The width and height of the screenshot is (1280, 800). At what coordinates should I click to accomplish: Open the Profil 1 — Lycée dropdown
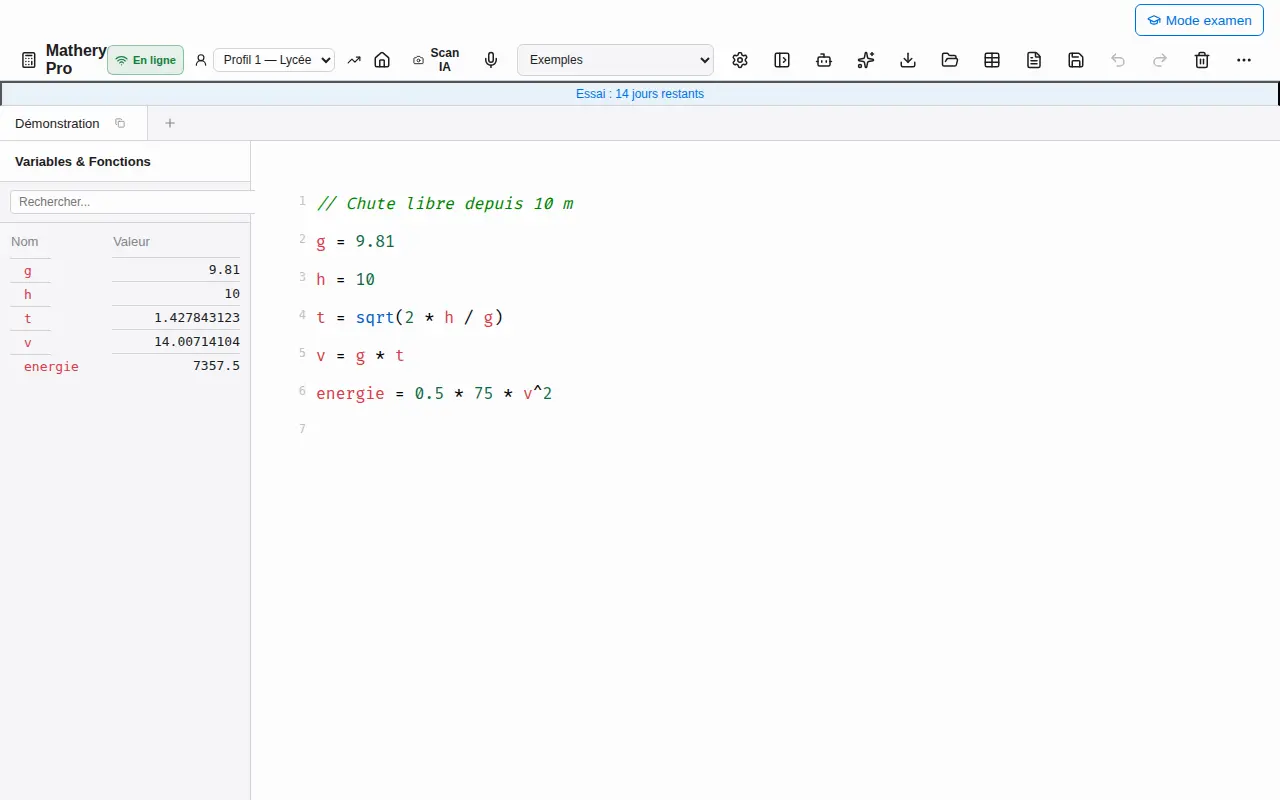(274, 60)
